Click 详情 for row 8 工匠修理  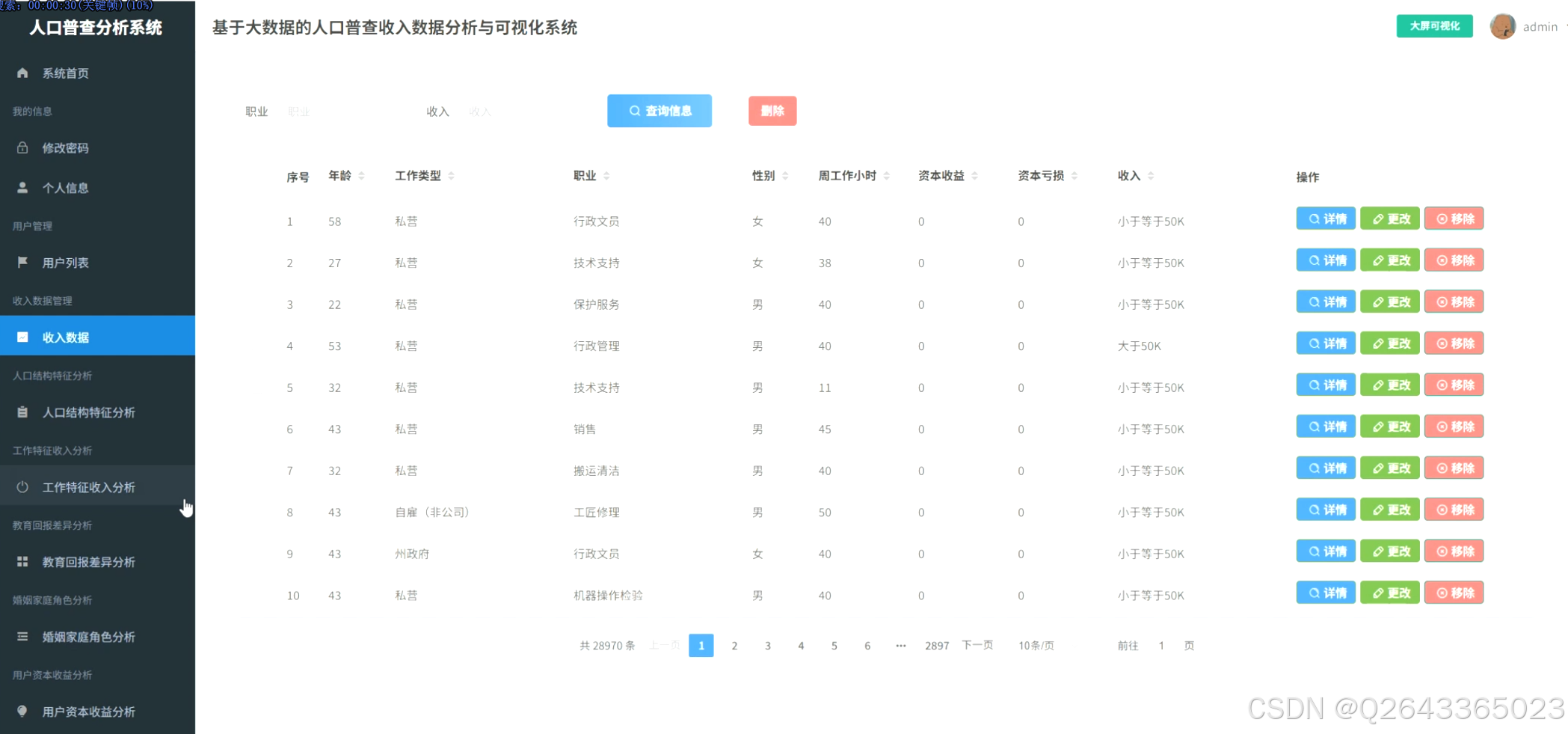click(x=1326, y=510)
